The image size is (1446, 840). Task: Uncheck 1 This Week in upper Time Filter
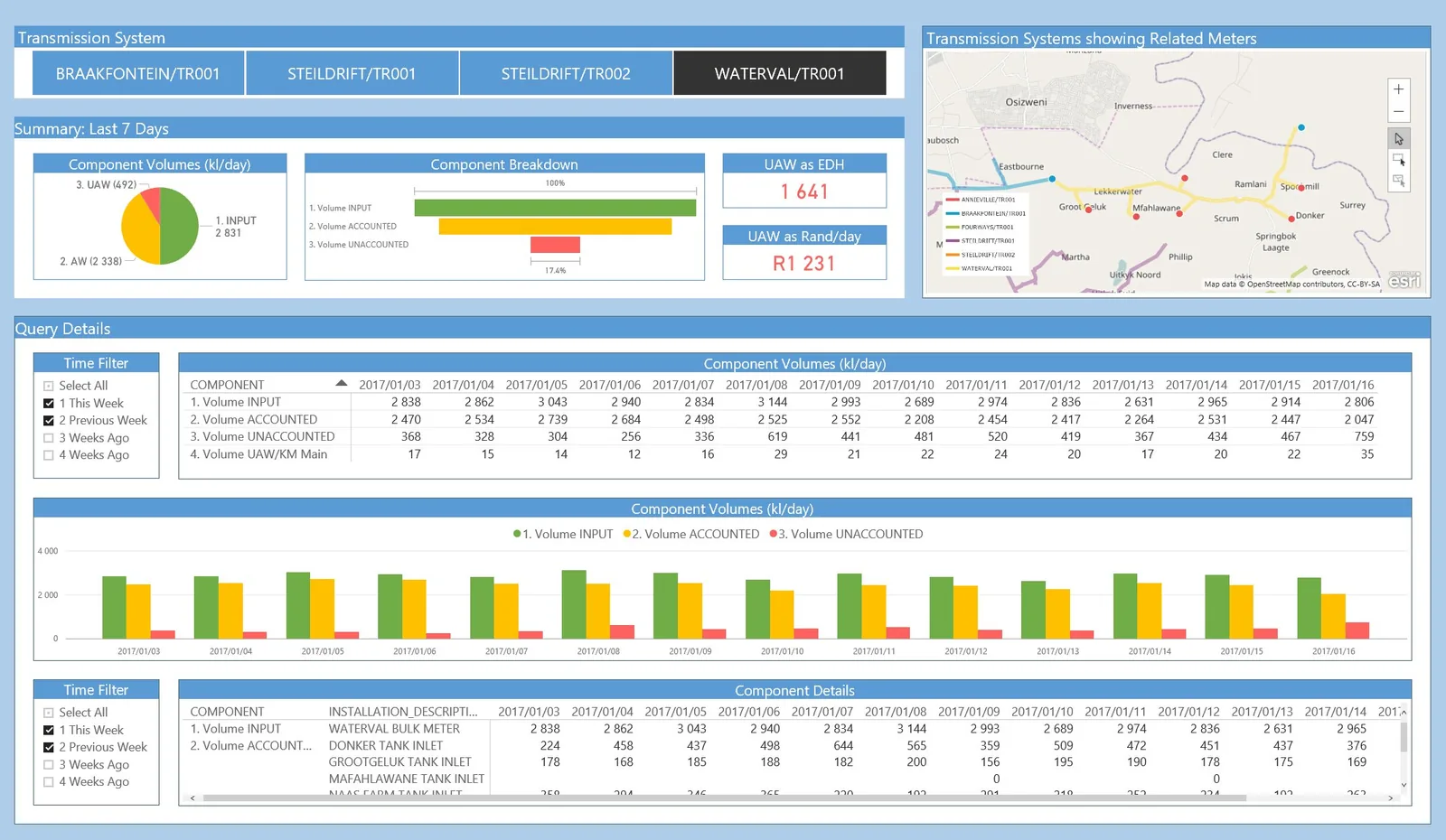pyautogui.click(x=49, y=404)
